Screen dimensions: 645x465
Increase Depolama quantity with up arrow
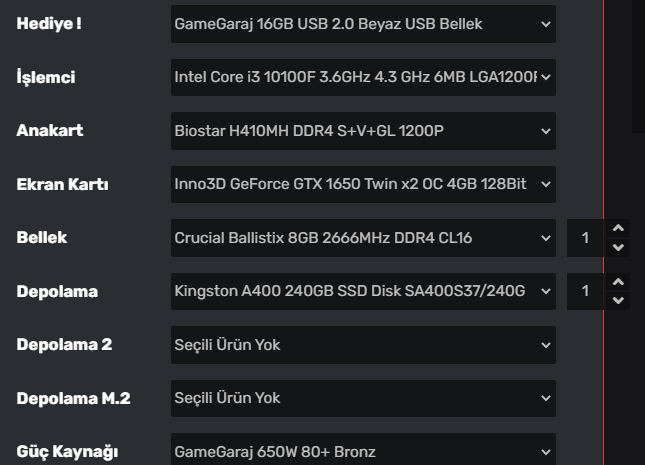(618, 283)
